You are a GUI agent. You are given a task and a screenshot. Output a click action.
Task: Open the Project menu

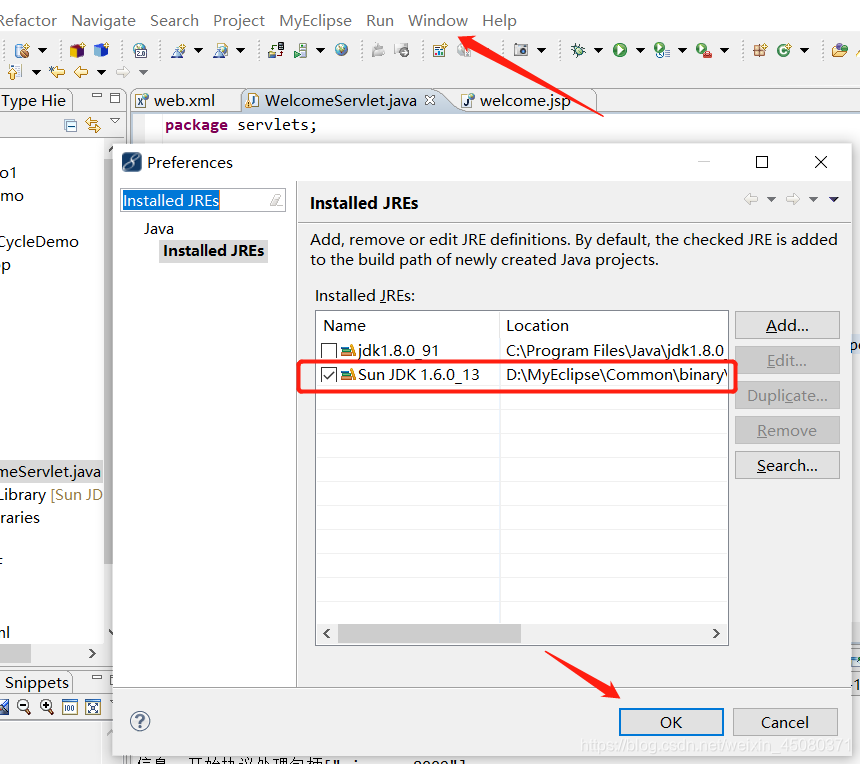[x=239, y=20]
